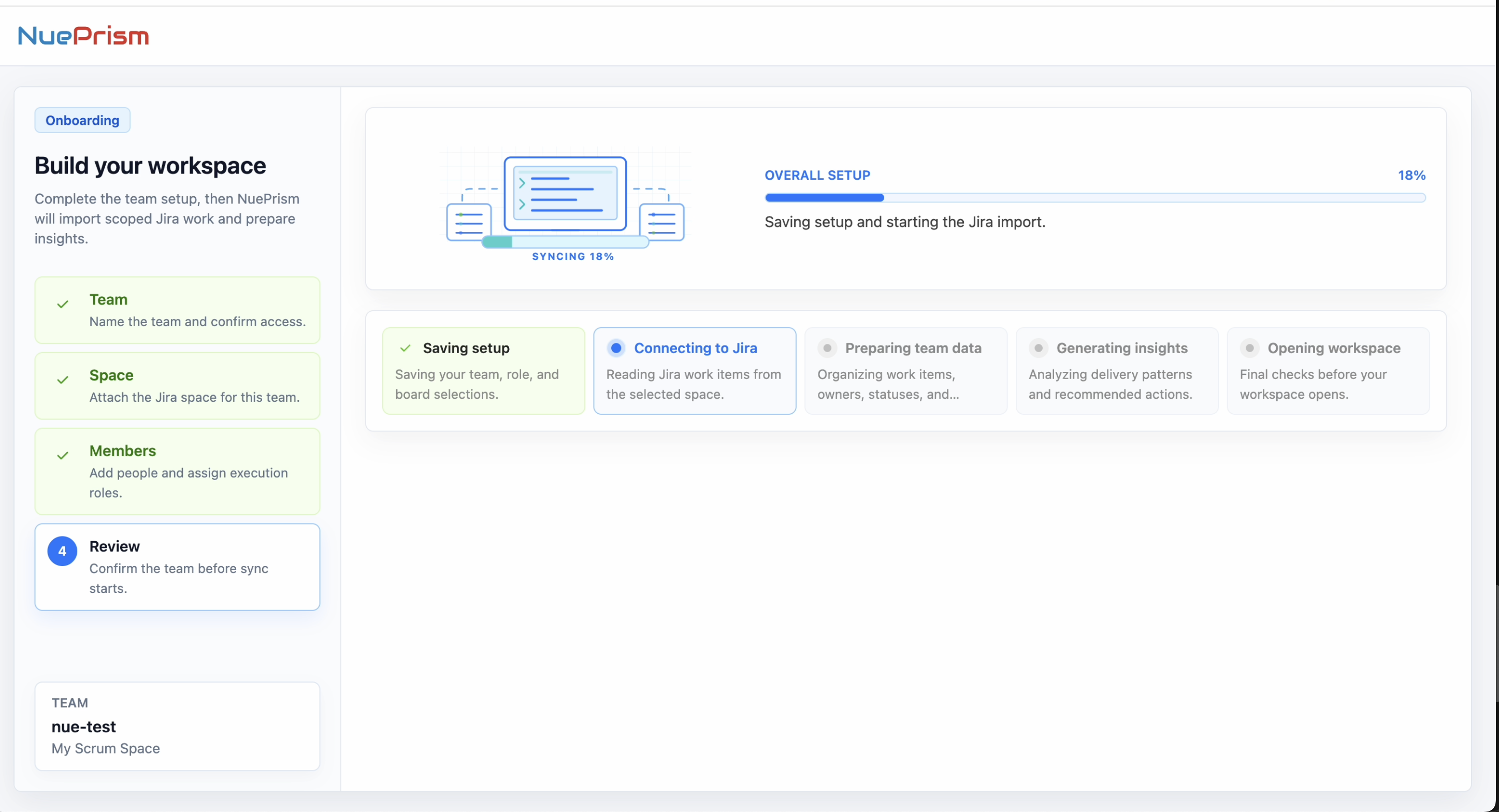Click 'Reading Jira work items from the selected space.'
1499x812 pixels.
[x=694, y=384]
